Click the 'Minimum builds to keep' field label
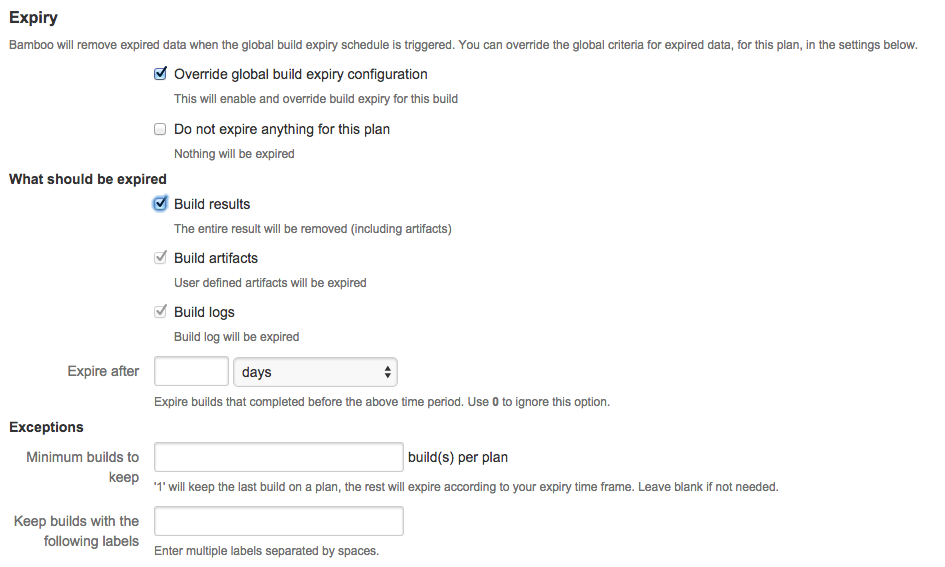Viewport: 945px width, 567px height. 83,467
